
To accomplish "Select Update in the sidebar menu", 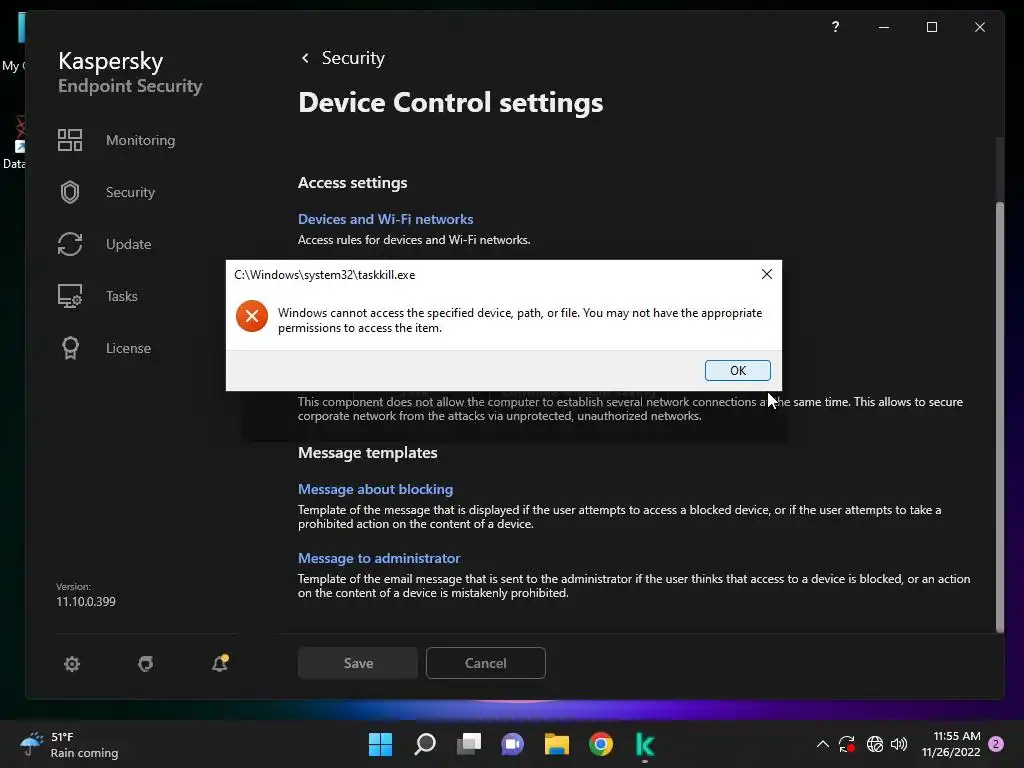I will [x=129, y=244].
